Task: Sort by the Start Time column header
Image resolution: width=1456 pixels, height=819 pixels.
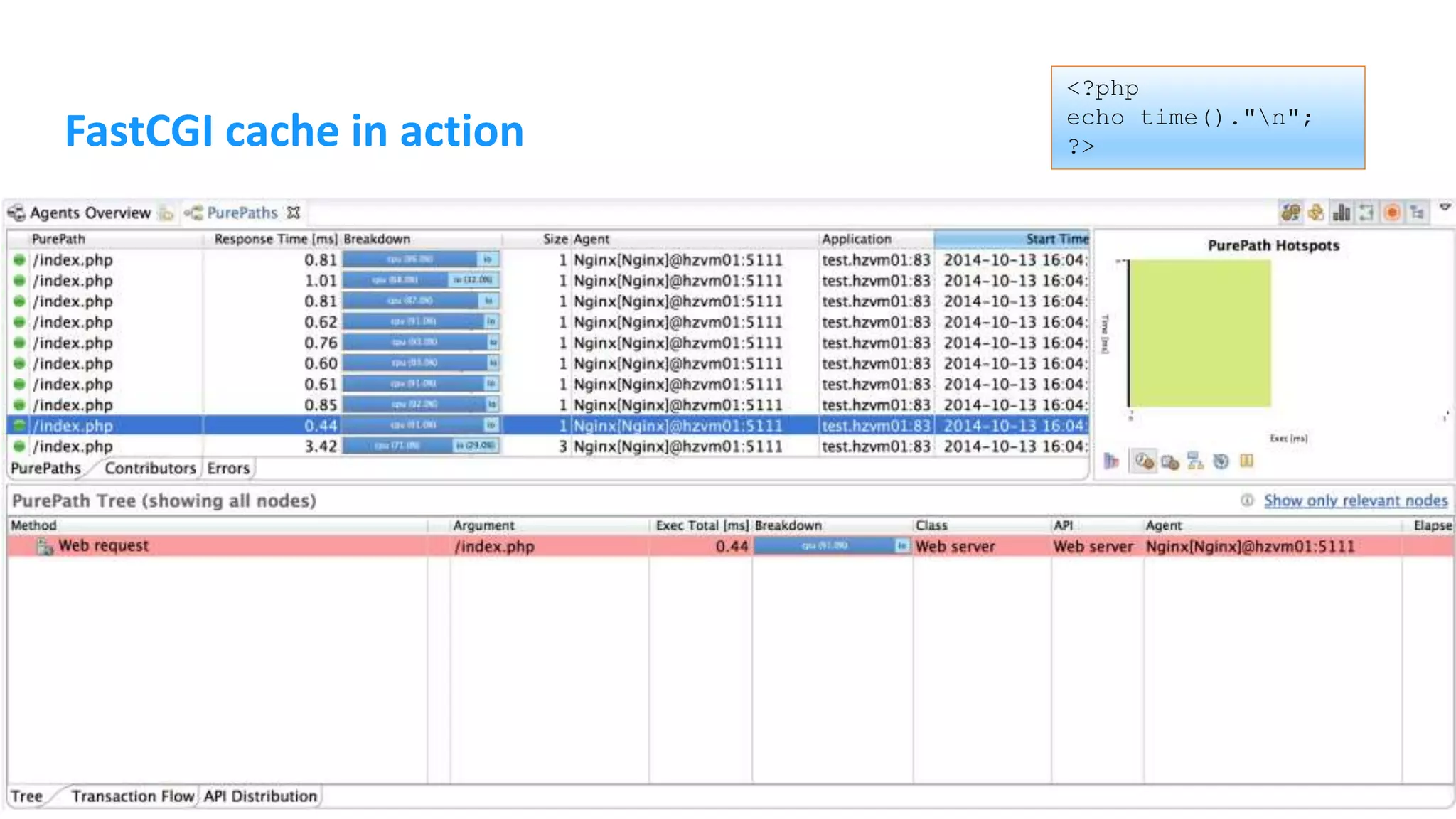Action: (x=1012, y=239)
